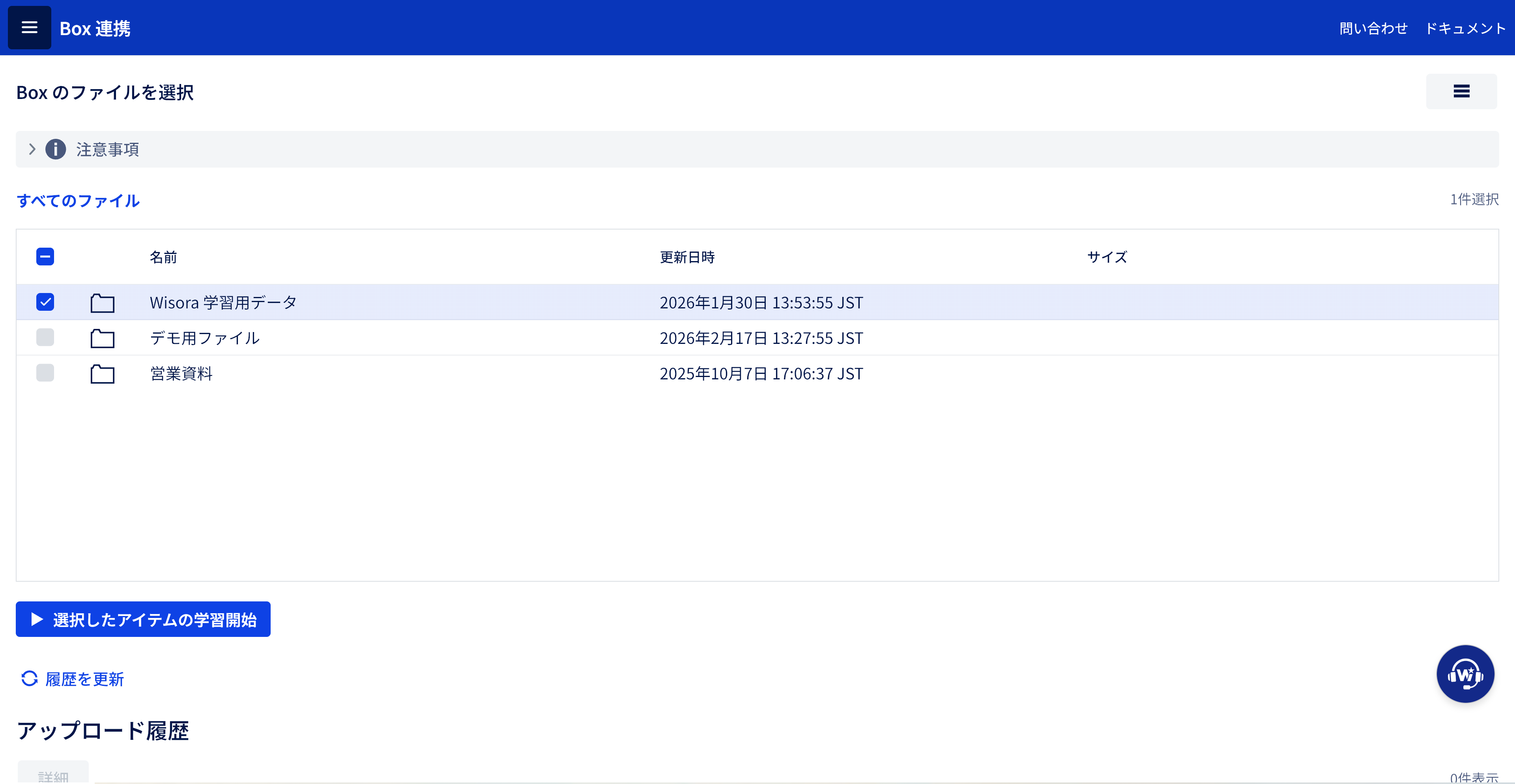The image size is (1515, 784).
Task: Click folder icon of 営業資料
Action: tap(102, 374)
